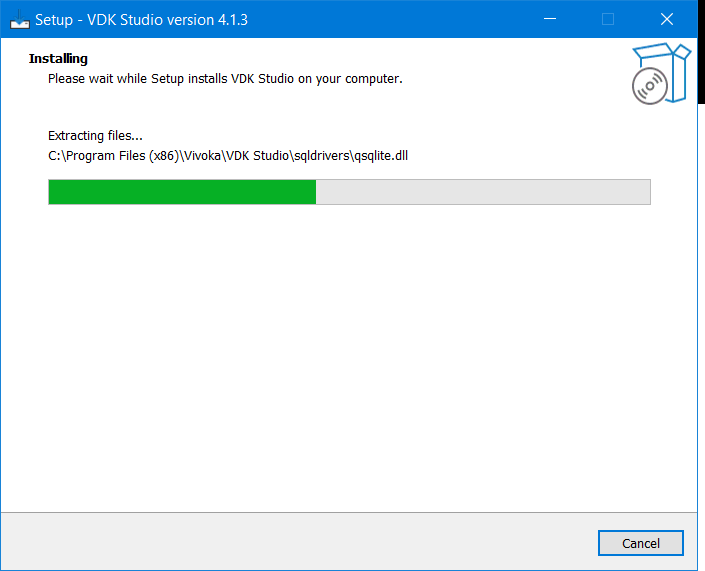Click the 'Extracting files...' status label
Screen dimensions: 705x571
[95, 135]
